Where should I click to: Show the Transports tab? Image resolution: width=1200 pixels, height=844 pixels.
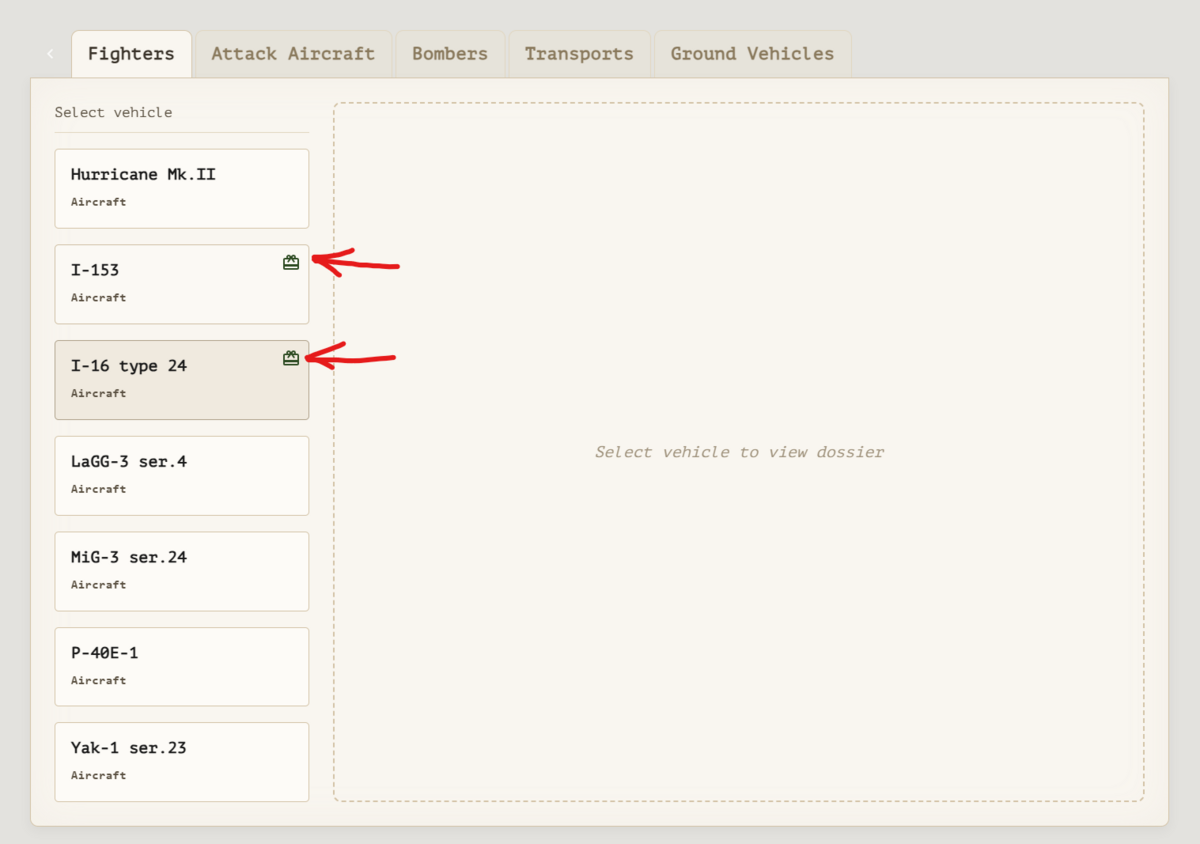[x=579, y=54]
